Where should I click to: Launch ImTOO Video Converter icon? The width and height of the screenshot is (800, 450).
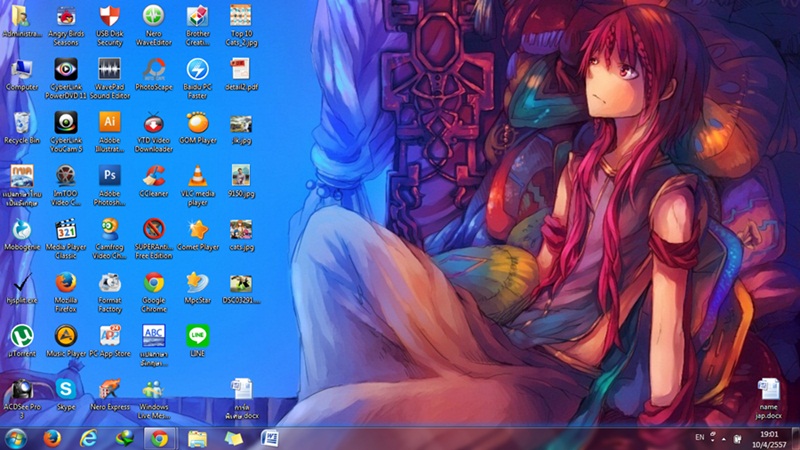(x=66, y=185)
